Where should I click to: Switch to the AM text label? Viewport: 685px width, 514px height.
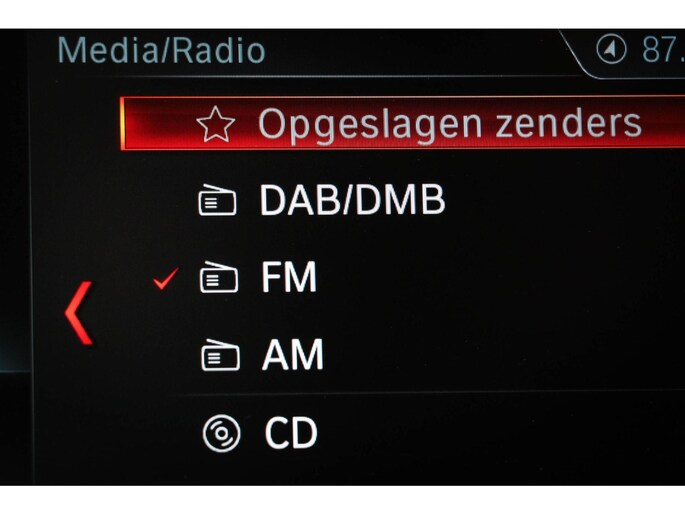(293, 355)
